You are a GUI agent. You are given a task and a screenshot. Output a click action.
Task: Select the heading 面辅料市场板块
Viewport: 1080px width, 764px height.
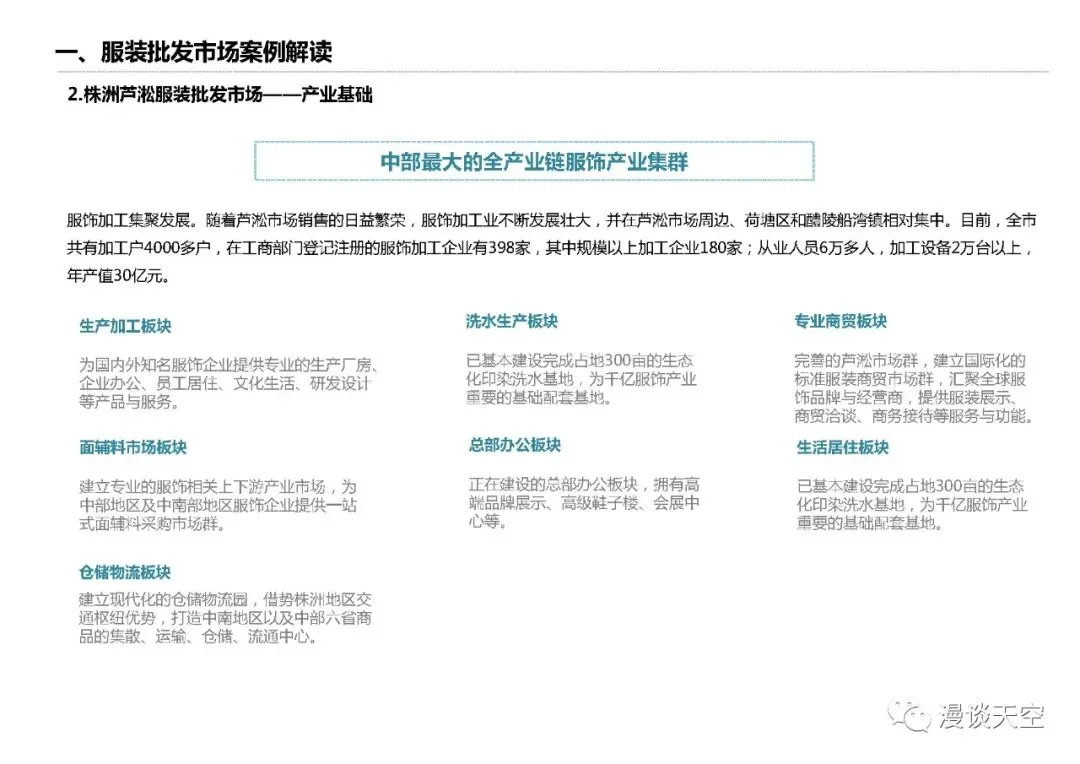133,447
